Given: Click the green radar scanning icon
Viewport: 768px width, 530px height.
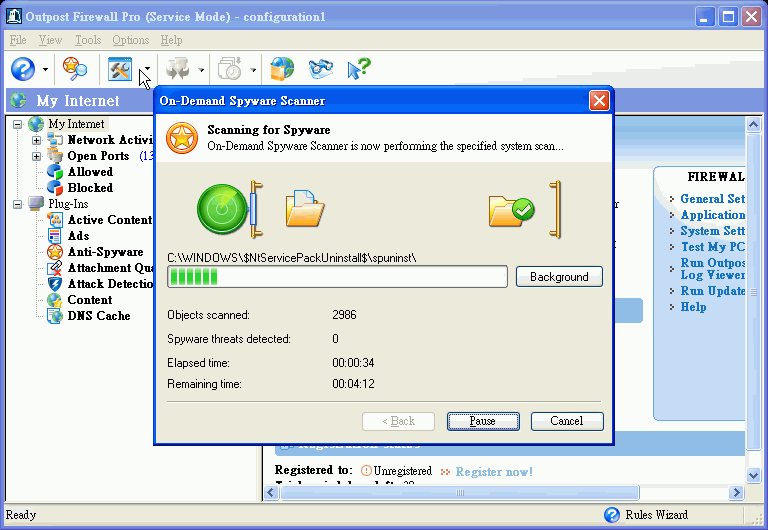Looking at the screenshot, I should pos(222,209).
